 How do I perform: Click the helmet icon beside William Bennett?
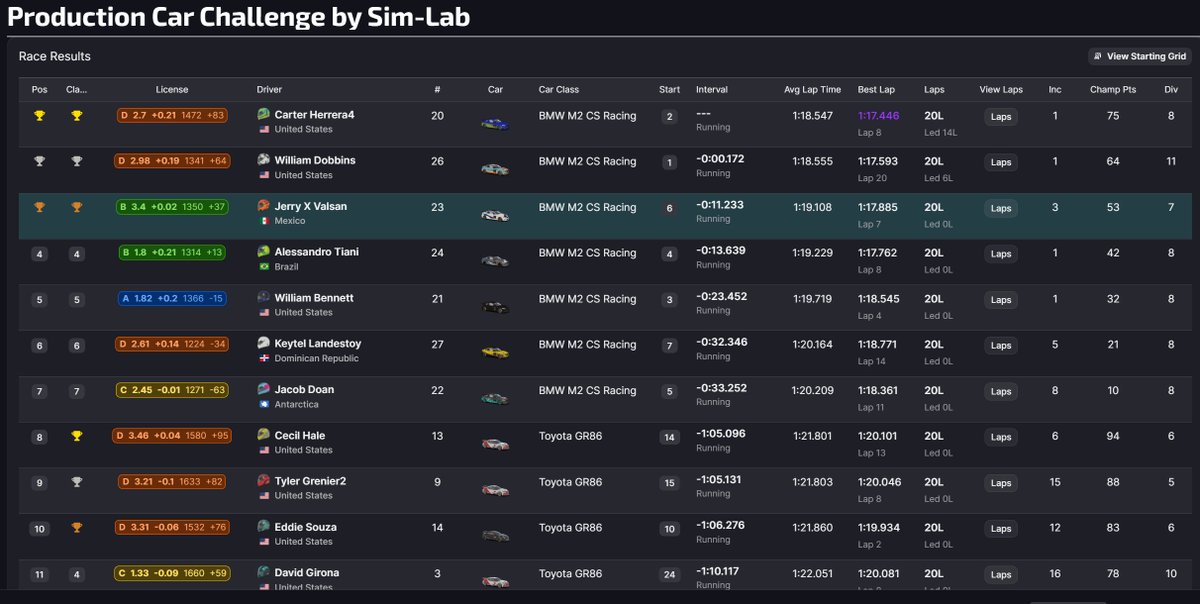(264, 298)
